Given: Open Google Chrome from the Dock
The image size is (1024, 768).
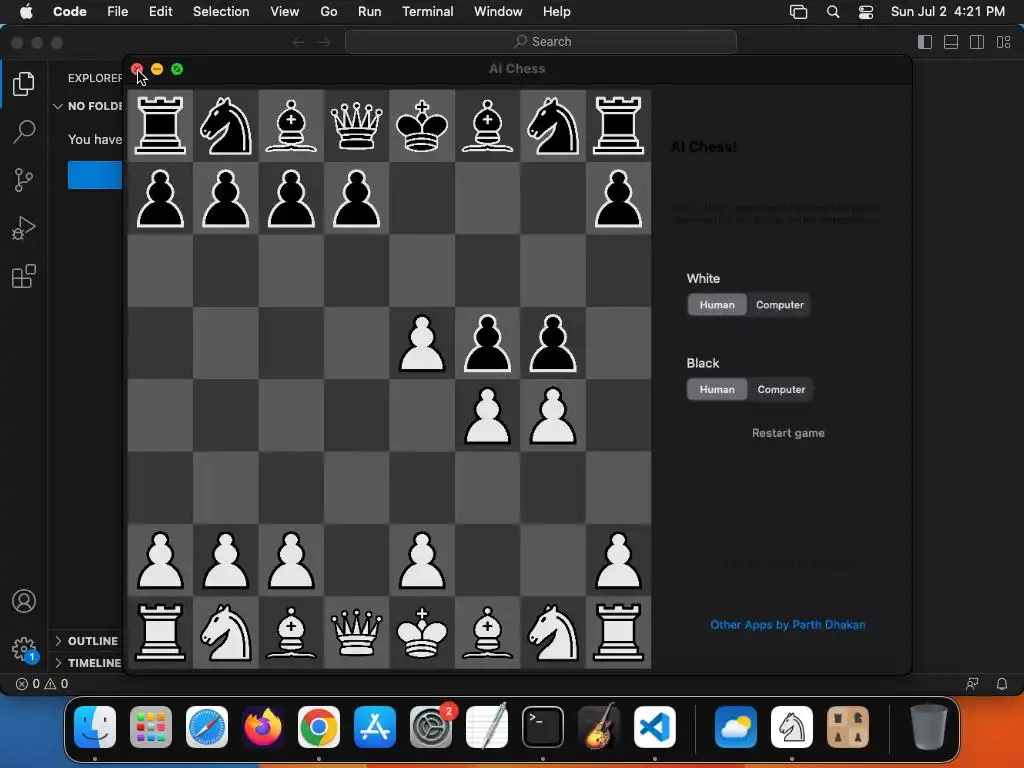Looking at the screenshot, I should [319, 727].
